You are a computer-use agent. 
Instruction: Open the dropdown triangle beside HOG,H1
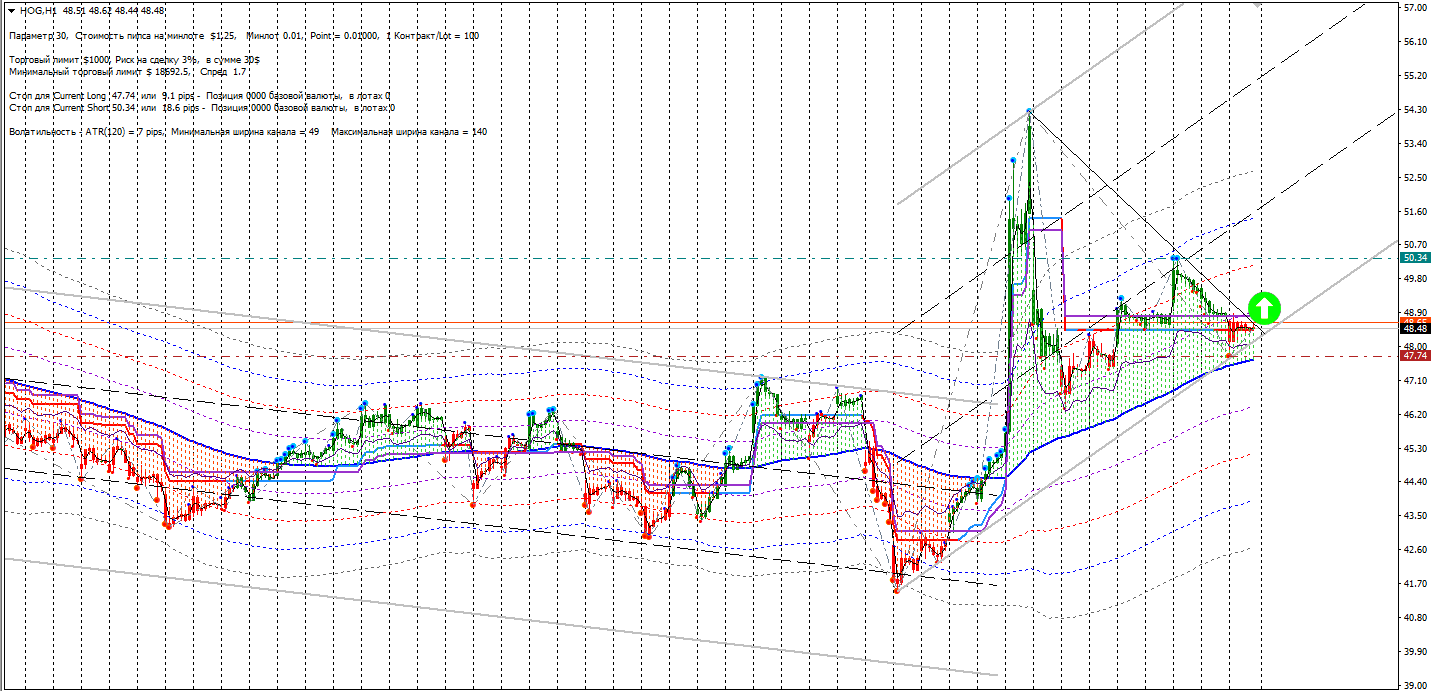(10, 10)
